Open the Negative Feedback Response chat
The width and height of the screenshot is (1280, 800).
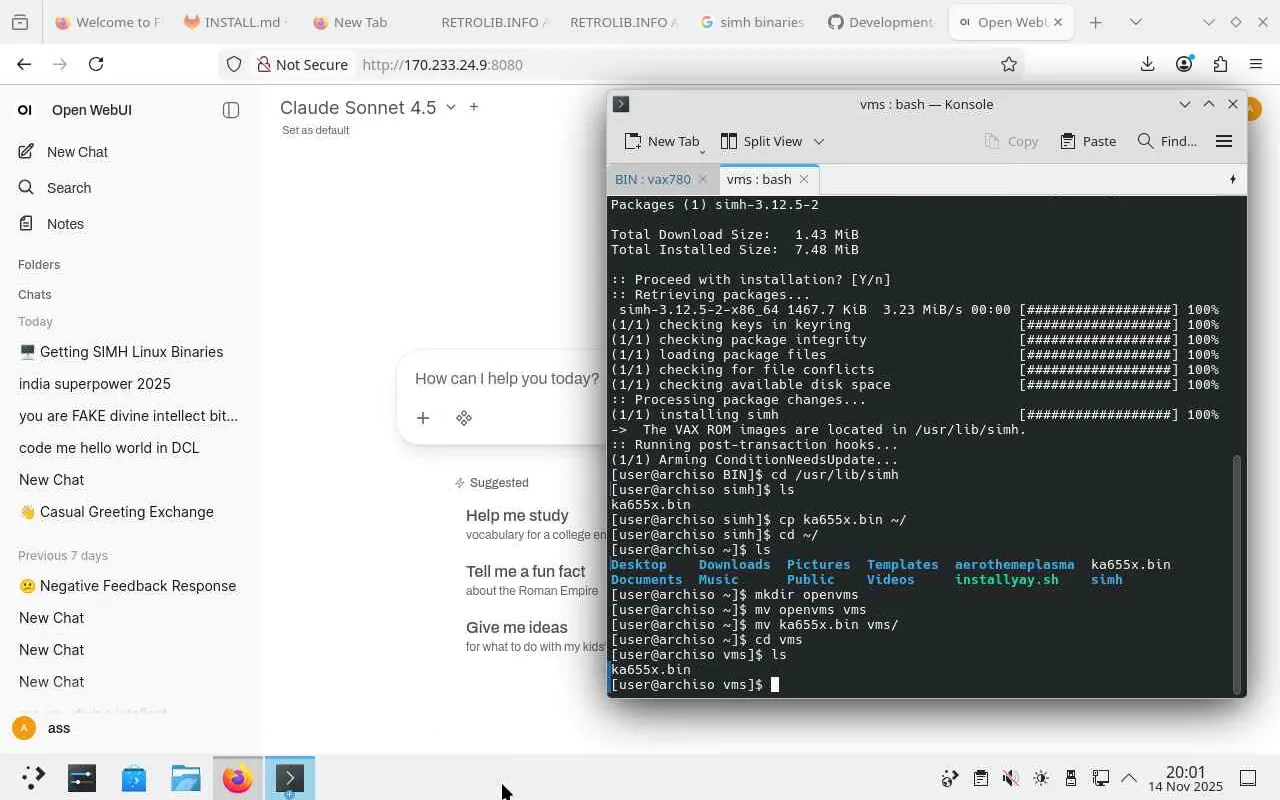pos(130,586)
